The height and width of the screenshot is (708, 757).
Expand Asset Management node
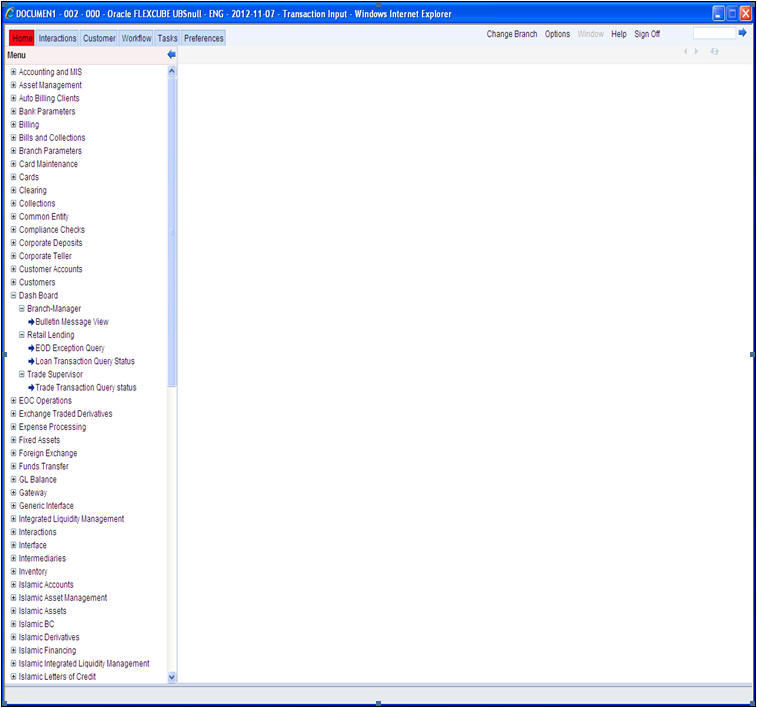pyautogui.click(x=14, y=85)
